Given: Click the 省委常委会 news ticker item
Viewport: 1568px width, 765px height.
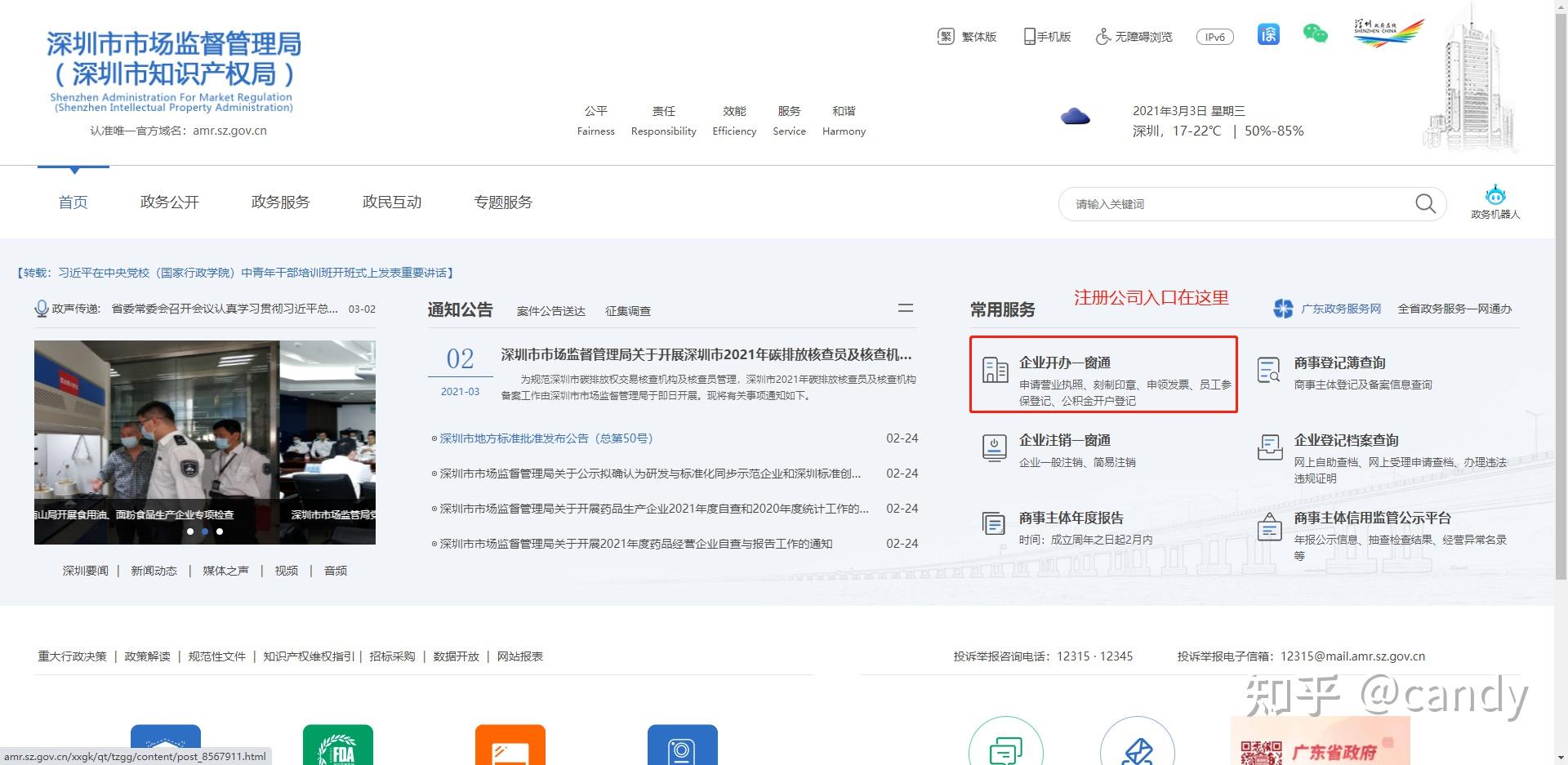Looking at the screenshot, I should 225,309.
